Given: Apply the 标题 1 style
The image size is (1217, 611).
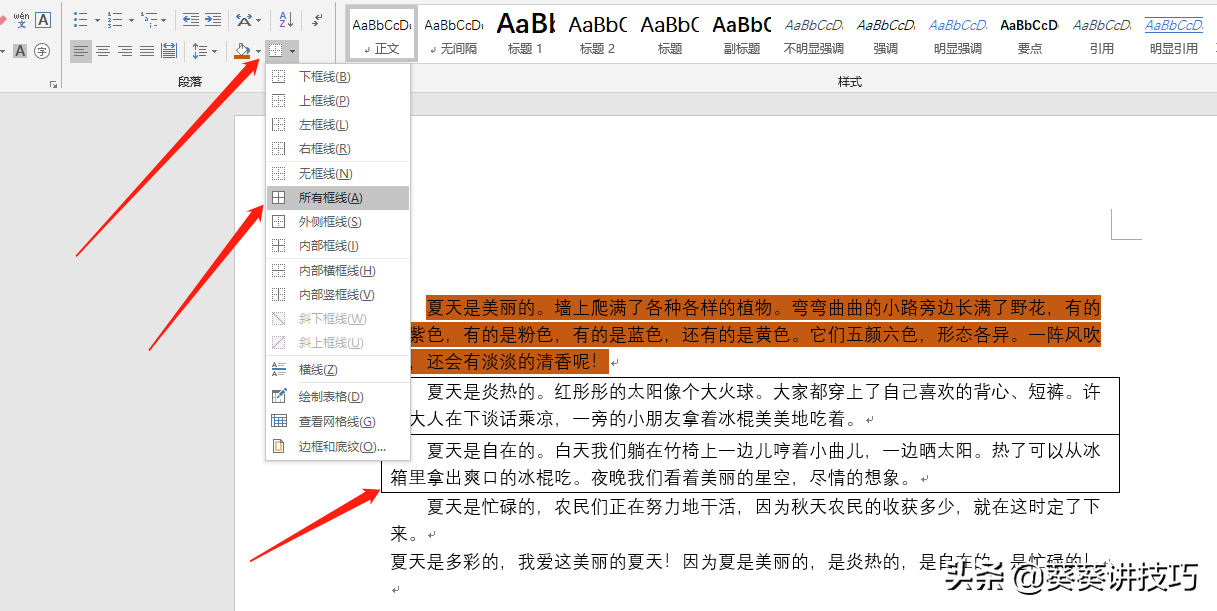Looking at the screenshot, I should pyautogui.click(x=526, y=33).
